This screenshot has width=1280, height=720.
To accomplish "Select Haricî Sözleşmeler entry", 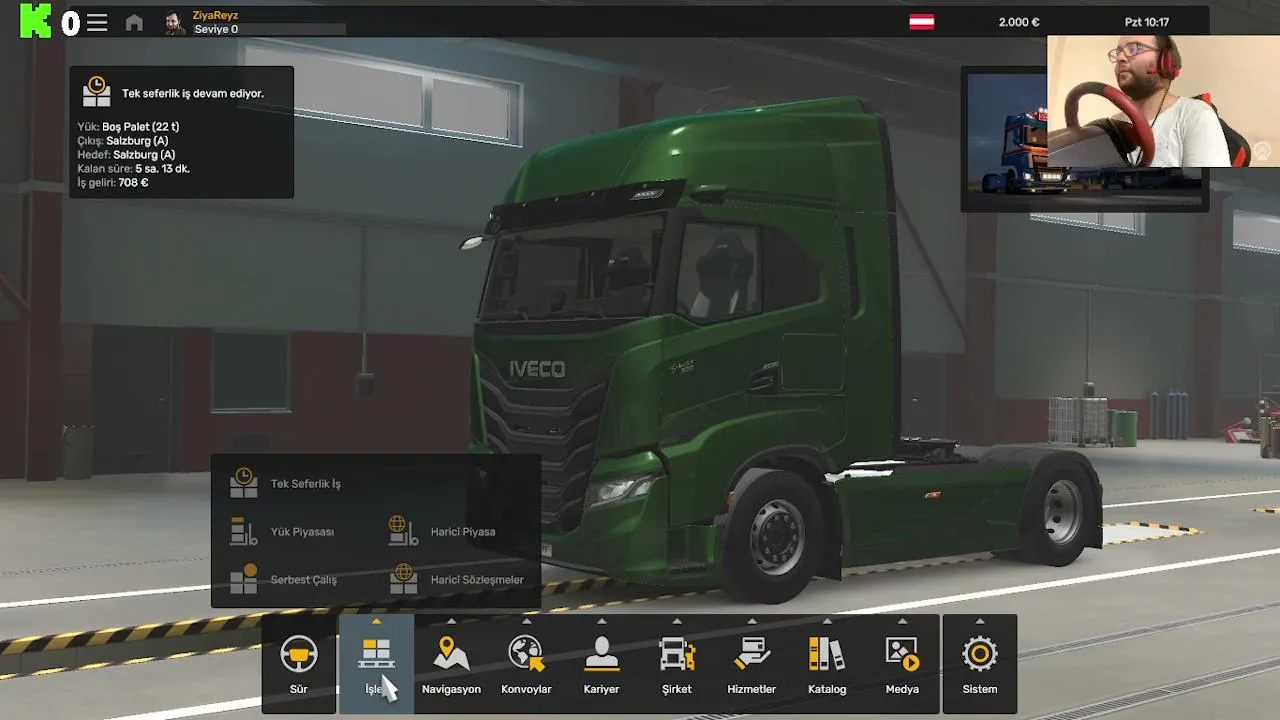I will [x=457, y=579].
